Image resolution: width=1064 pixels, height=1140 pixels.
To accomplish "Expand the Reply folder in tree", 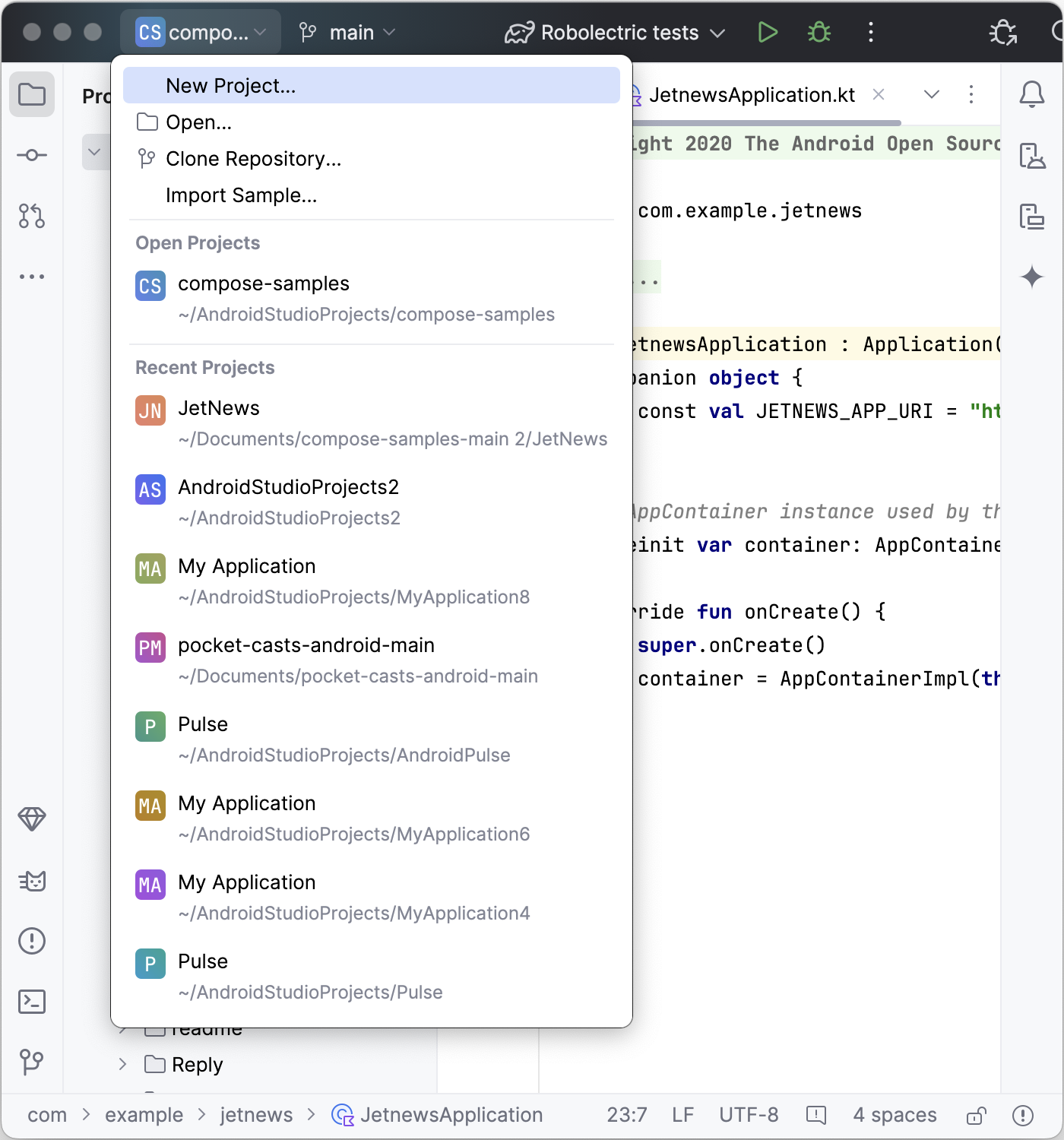I will coord(122,1064).
